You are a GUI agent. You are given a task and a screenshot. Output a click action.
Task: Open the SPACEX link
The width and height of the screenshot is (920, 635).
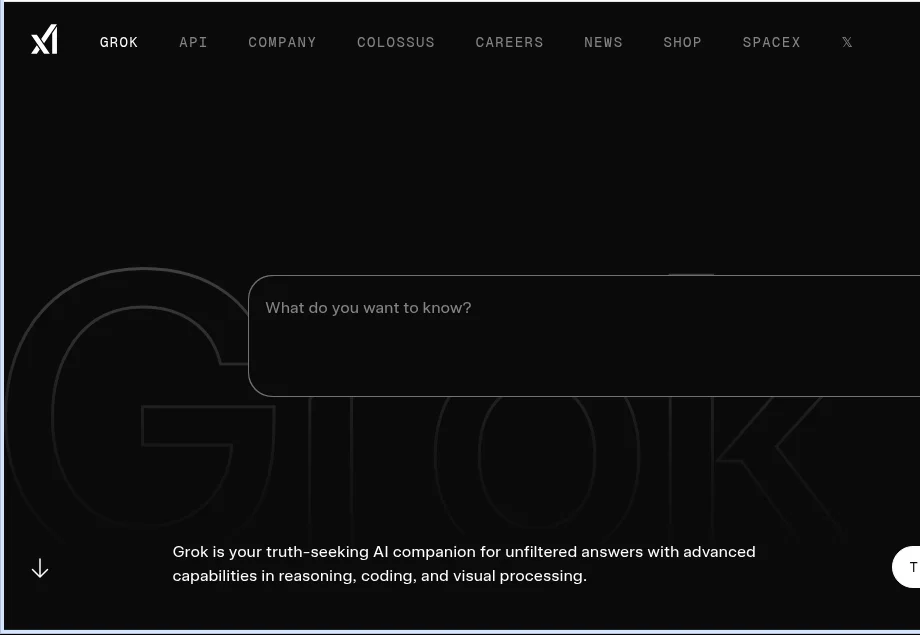[x=771, y=42]
